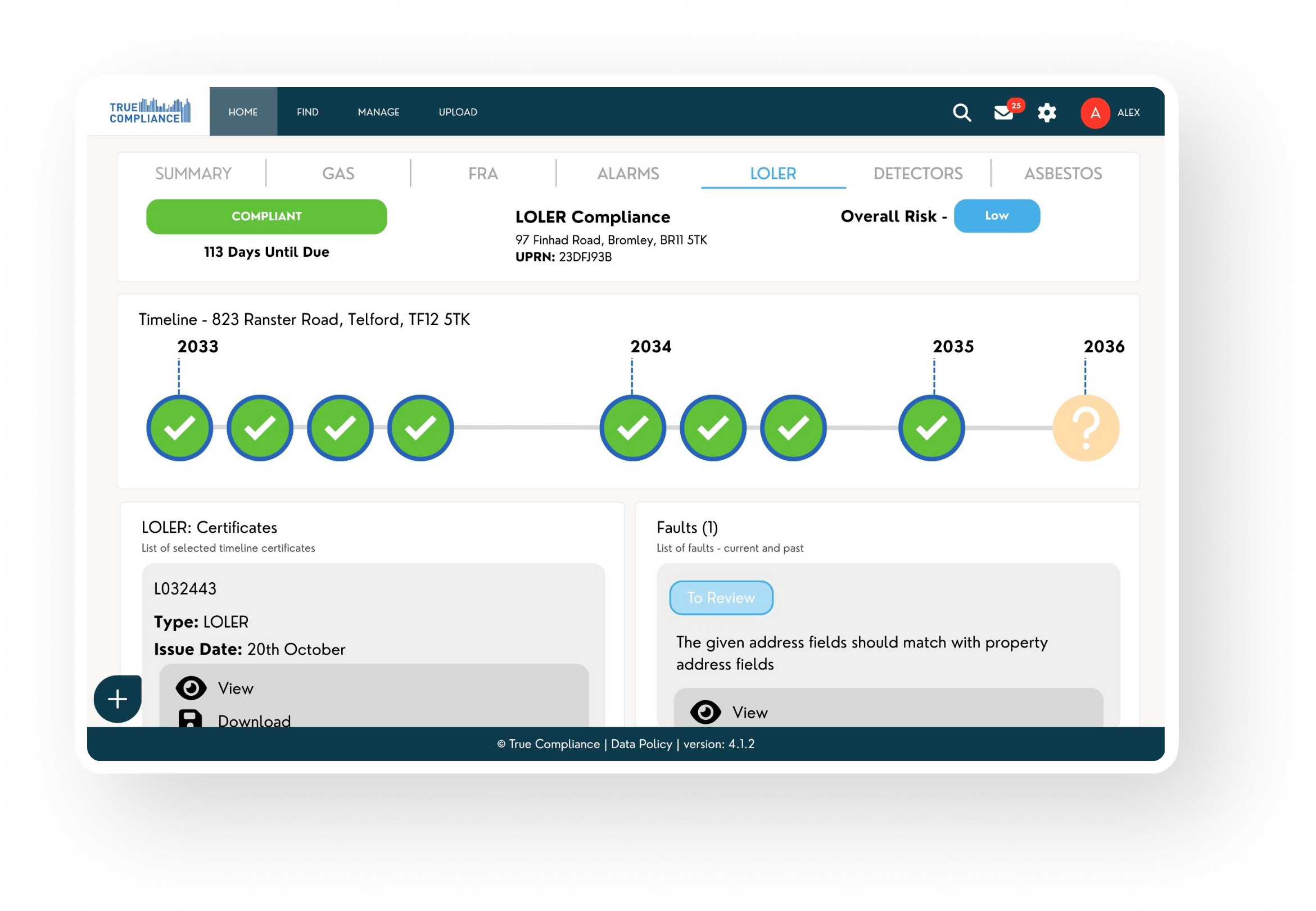Switch to the ASBESTOS tab

pos(1062,173)
